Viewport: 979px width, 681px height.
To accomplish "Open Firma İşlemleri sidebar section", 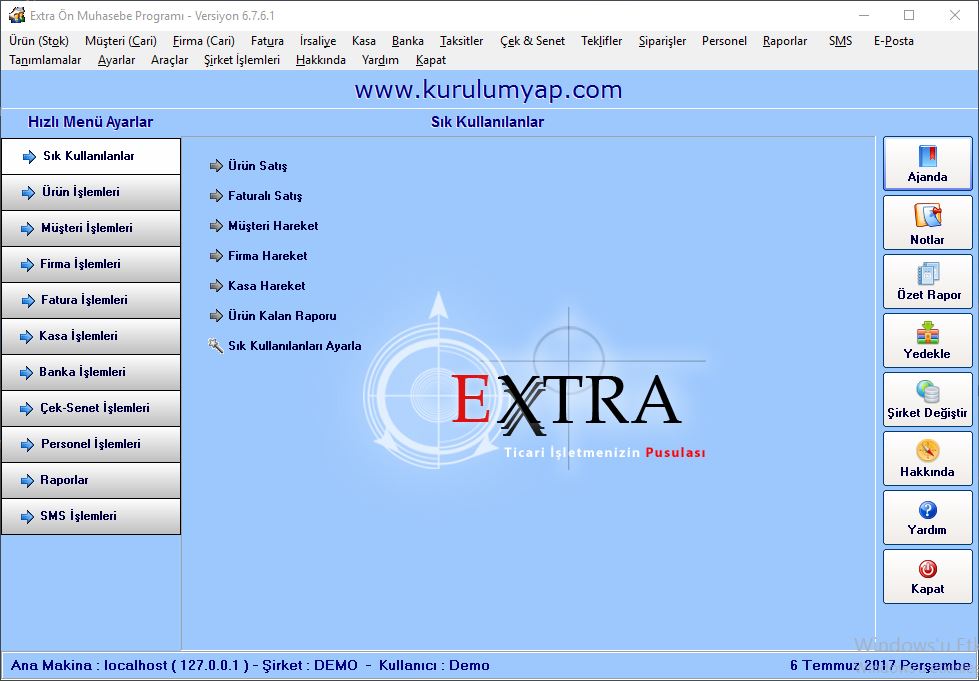I will (x=91, y=264).
